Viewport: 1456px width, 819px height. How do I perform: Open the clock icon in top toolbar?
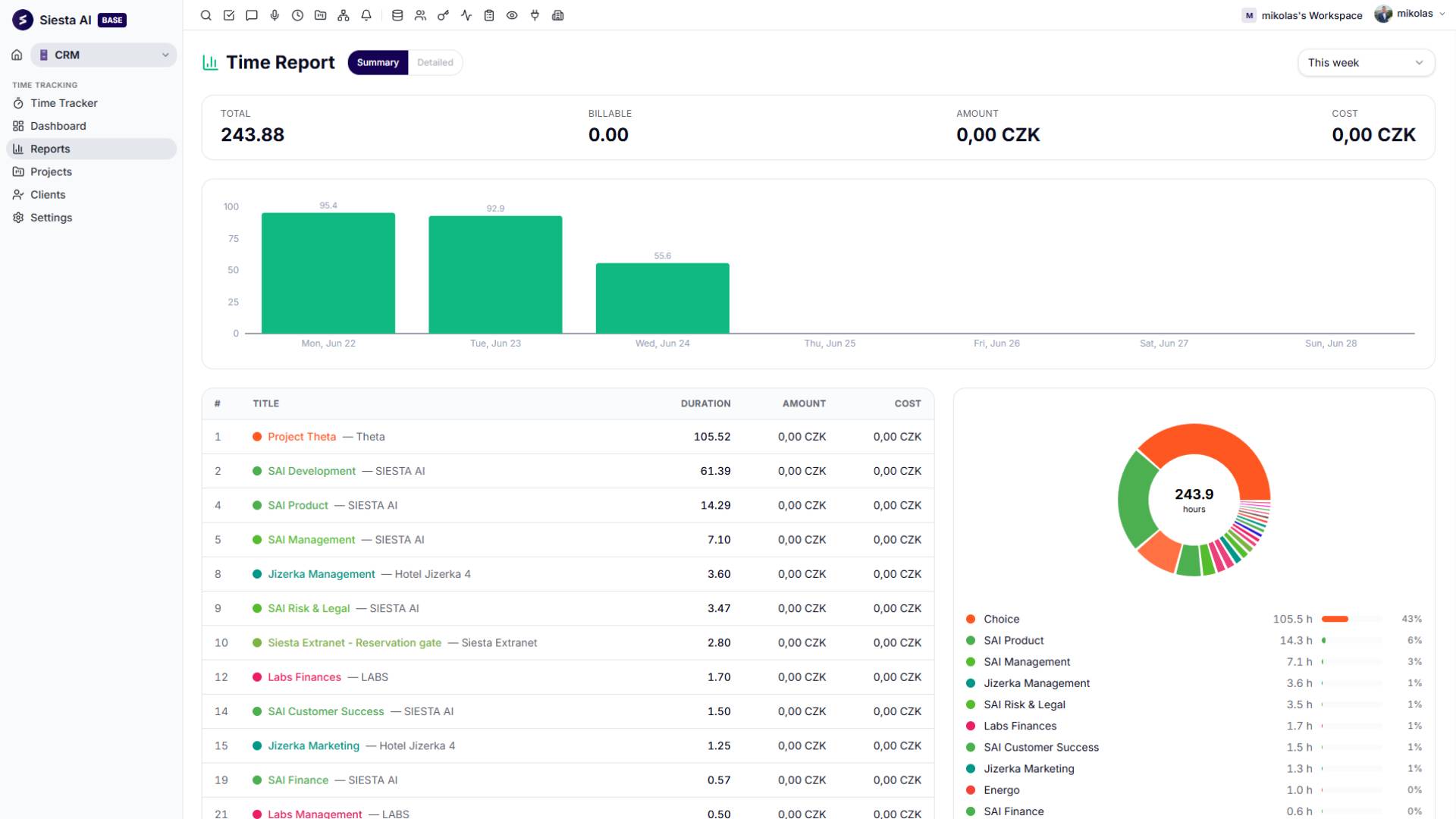(x=297, y=15)
